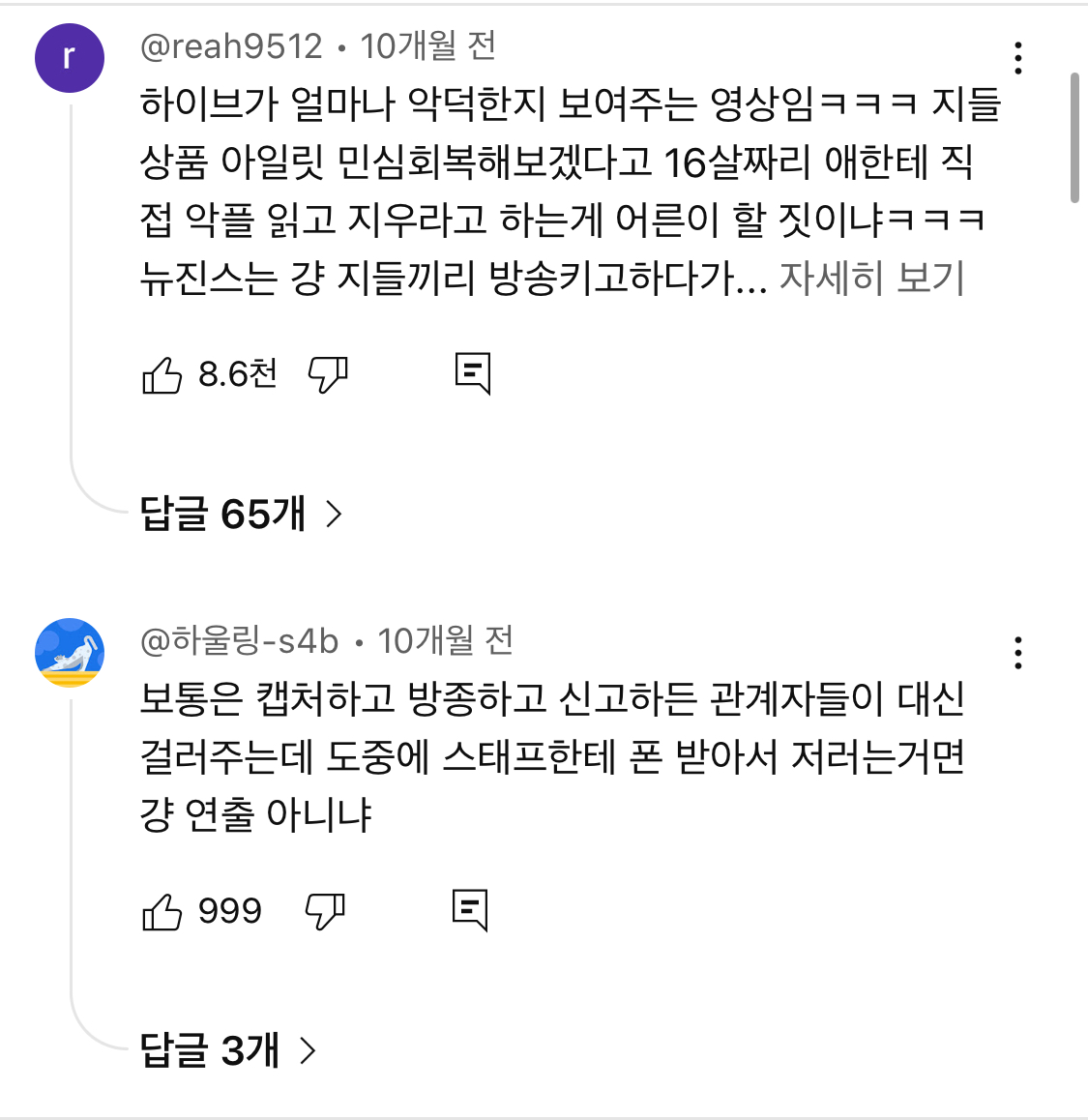Open @하울링-s4b's channel via username

click(240, 640)
